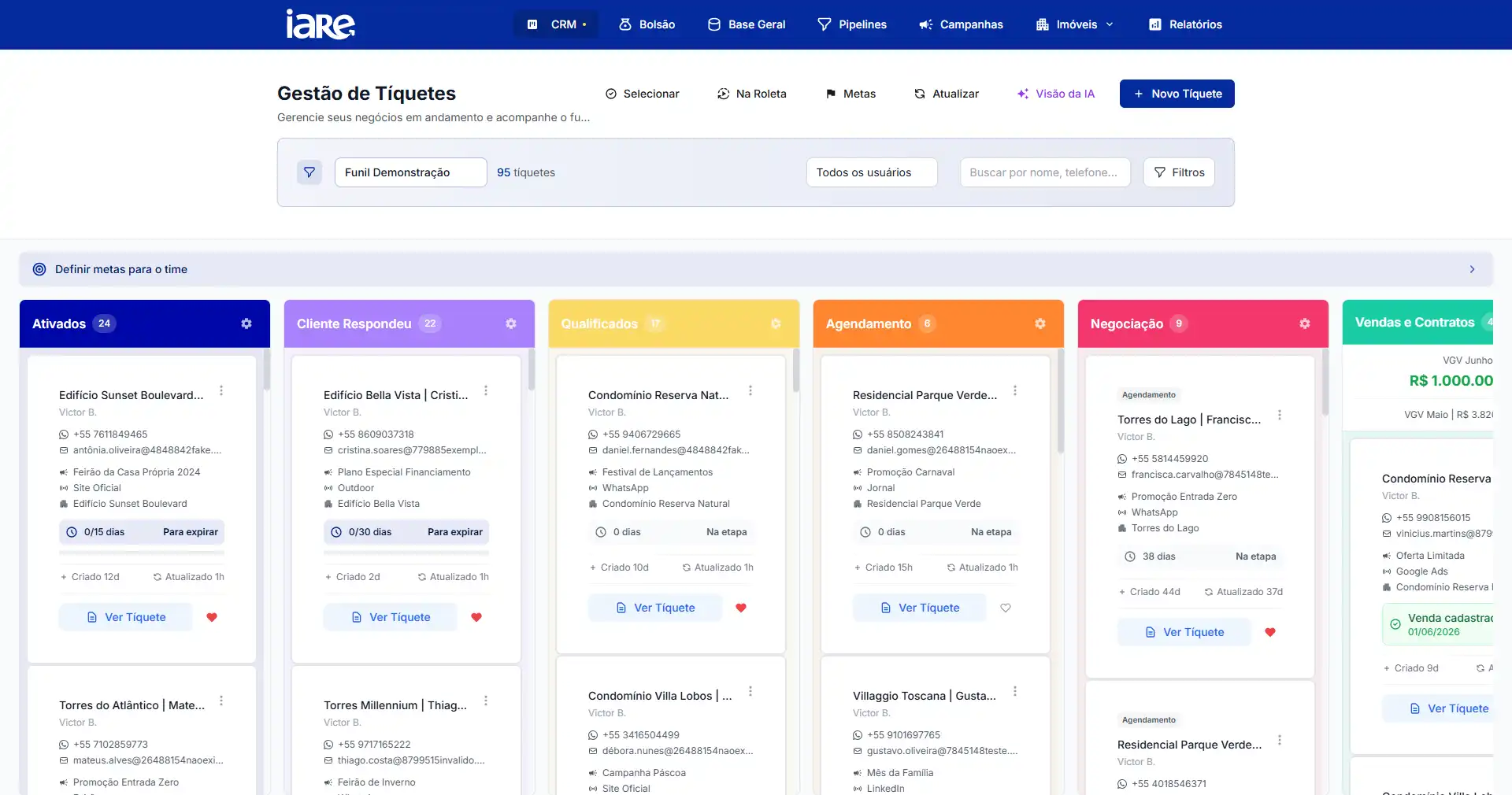
Task: Open the Todos os usuários user filter
Action: (x=872, y=172)
